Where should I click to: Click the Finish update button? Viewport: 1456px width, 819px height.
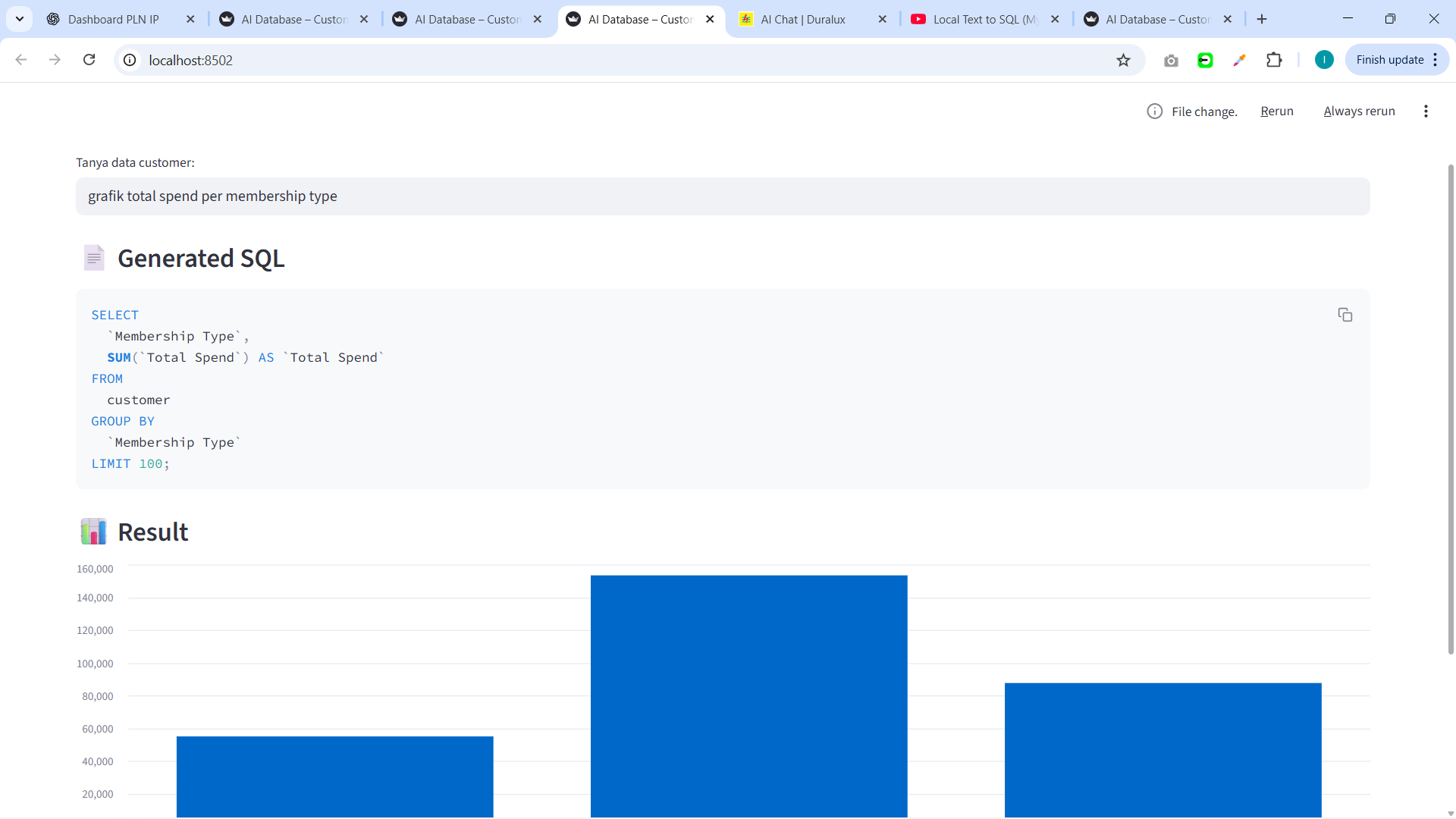[x=1389, y=60]
